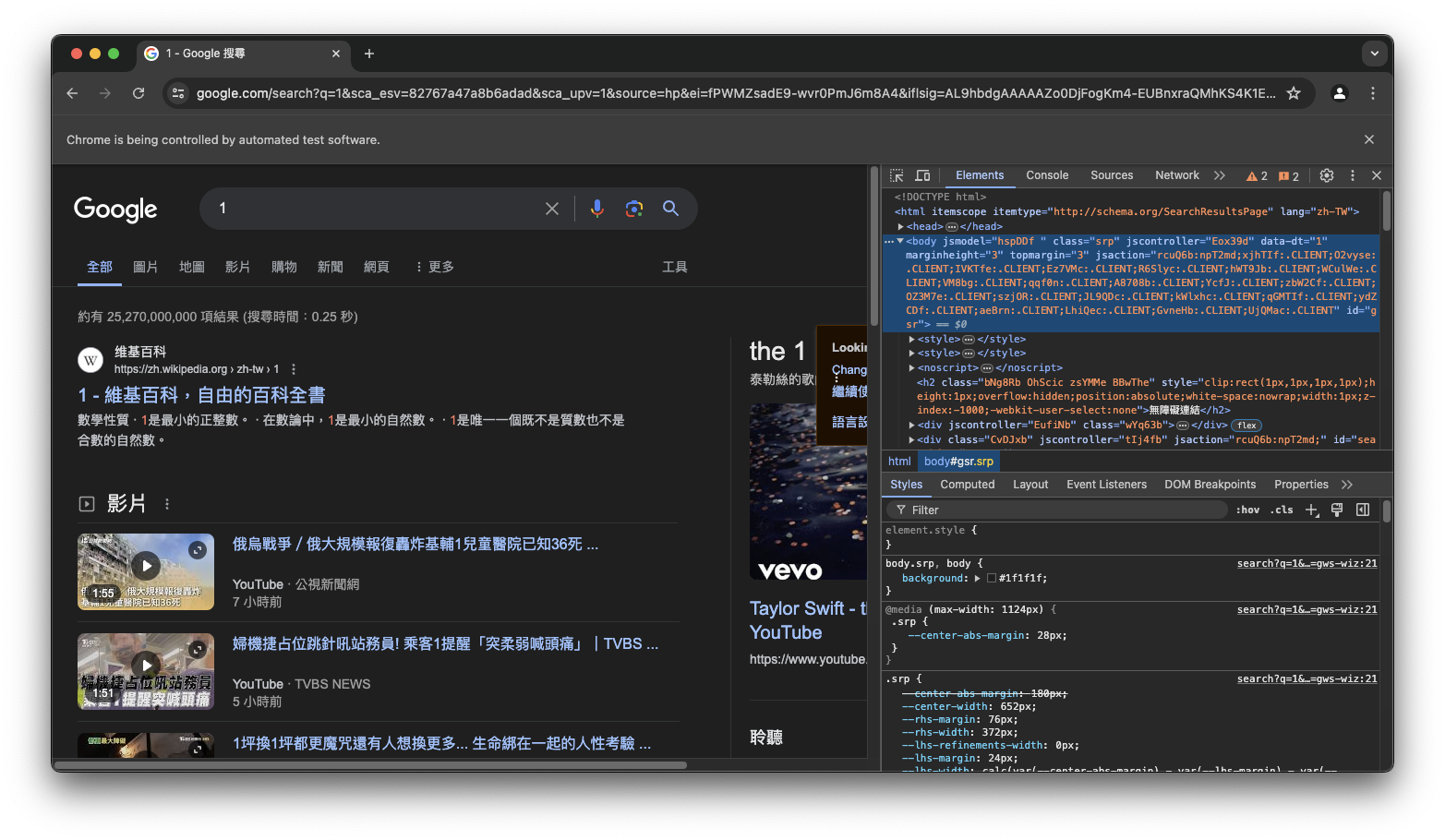This screenshot has width=1445, height=840.
Task: Open the 工具 search tools button
Action: (675, 267)
